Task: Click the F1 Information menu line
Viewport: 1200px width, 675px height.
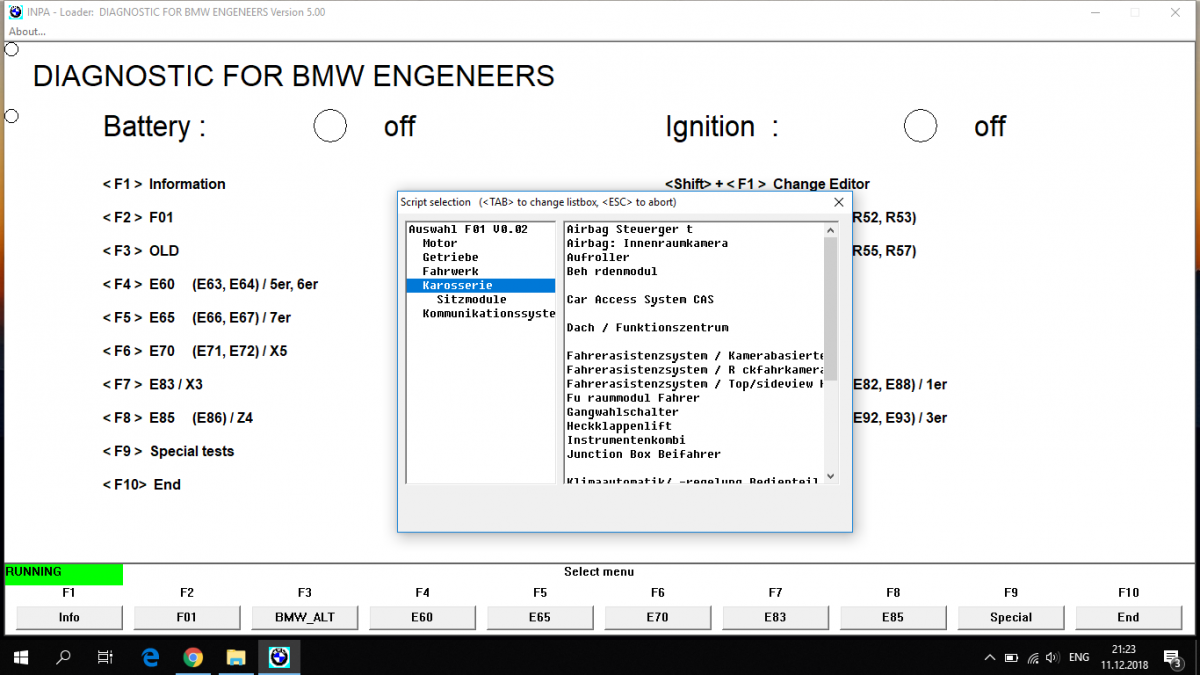Action: (164, 184)
